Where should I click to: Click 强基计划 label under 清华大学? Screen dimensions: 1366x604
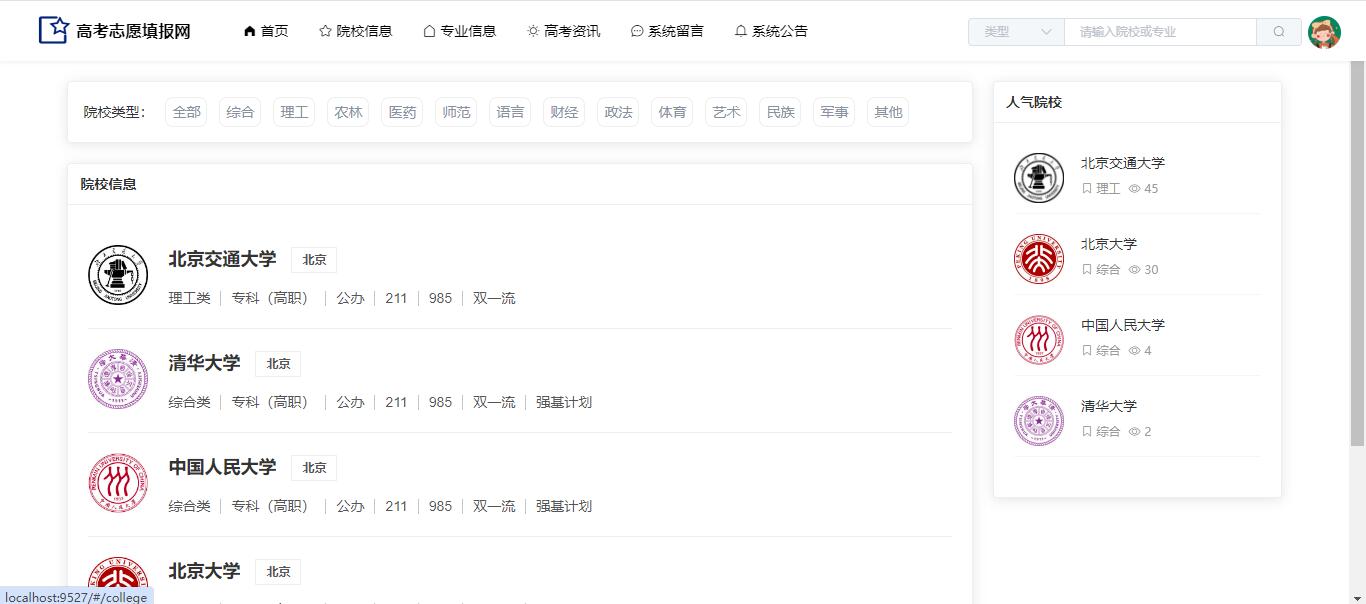tap(564, 402)
